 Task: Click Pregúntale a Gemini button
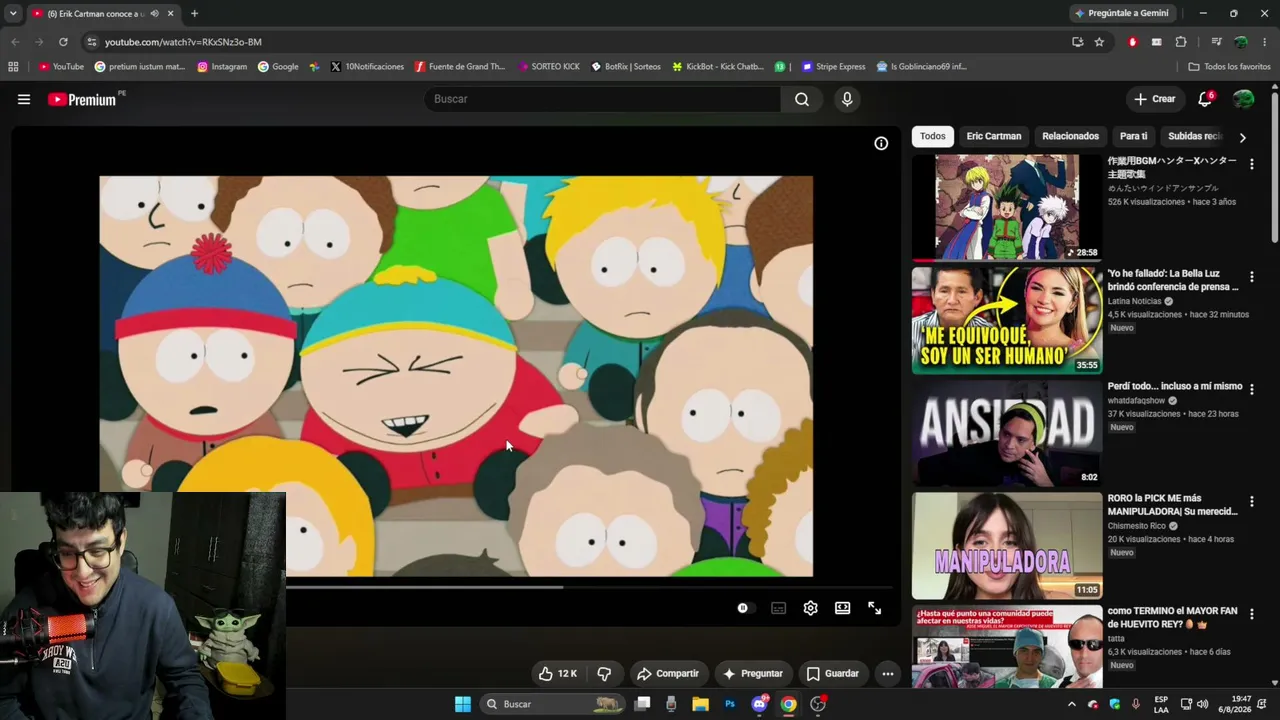pos(1121,13)
